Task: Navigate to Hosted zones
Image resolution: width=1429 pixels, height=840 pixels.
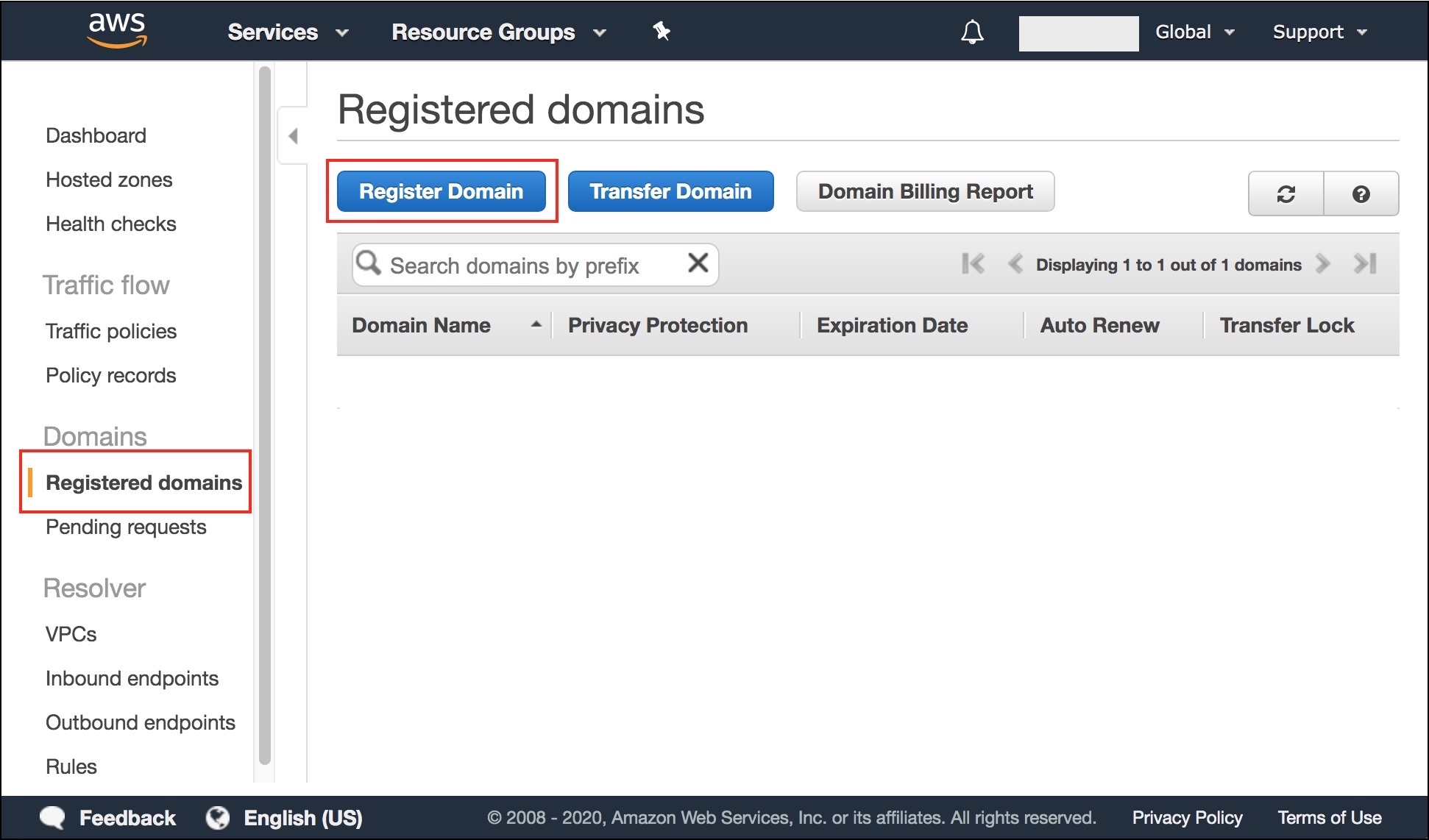Action: pyautogui.click(x=109, y=179)
